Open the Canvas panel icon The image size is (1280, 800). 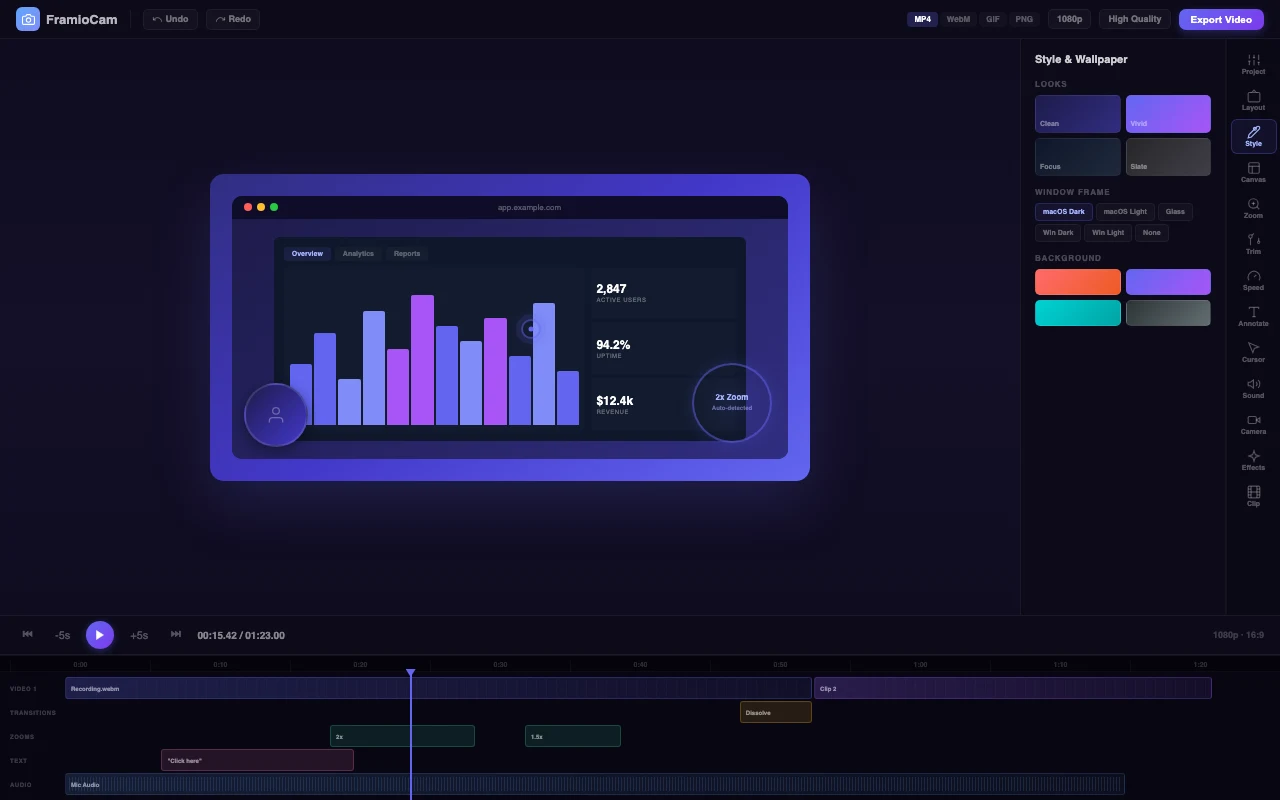pos(1253,173)
